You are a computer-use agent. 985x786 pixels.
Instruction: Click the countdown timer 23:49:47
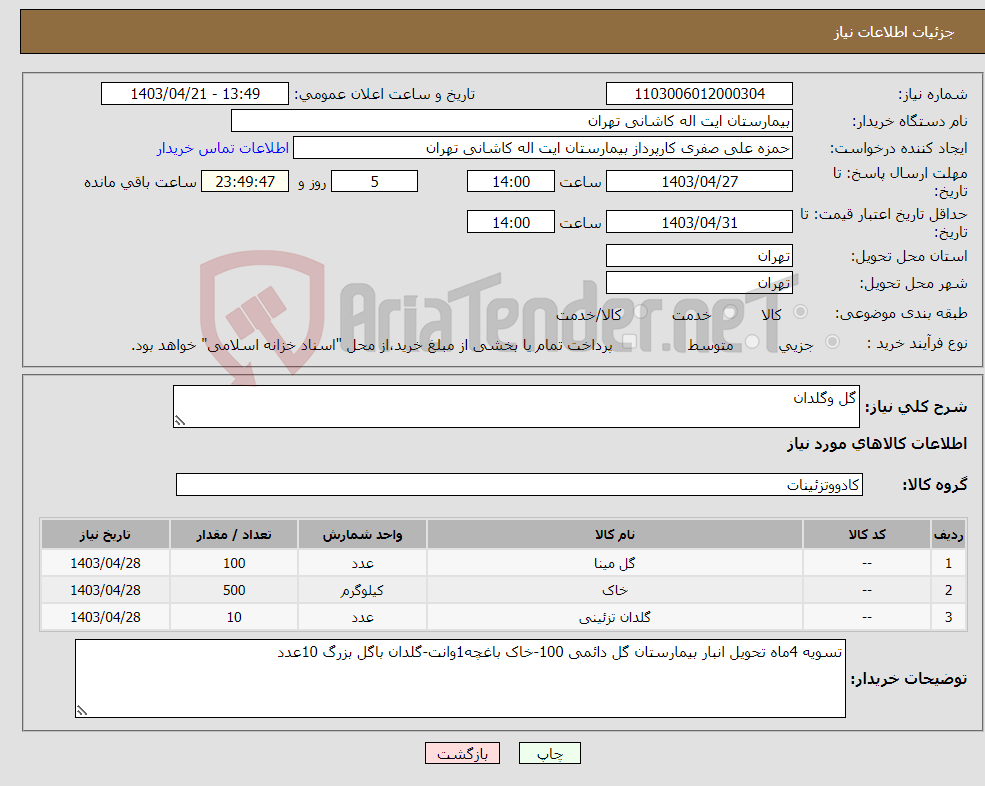click(x=245, y=182)
